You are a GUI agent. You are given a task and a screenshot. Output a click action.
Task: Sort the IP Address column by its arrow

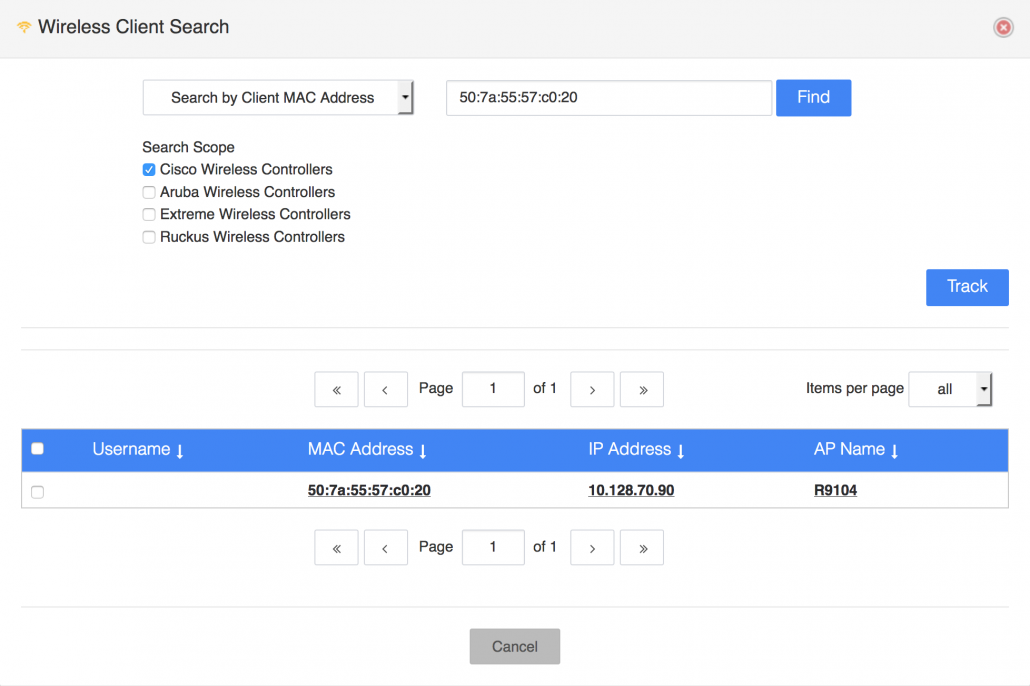coord(682,450)
